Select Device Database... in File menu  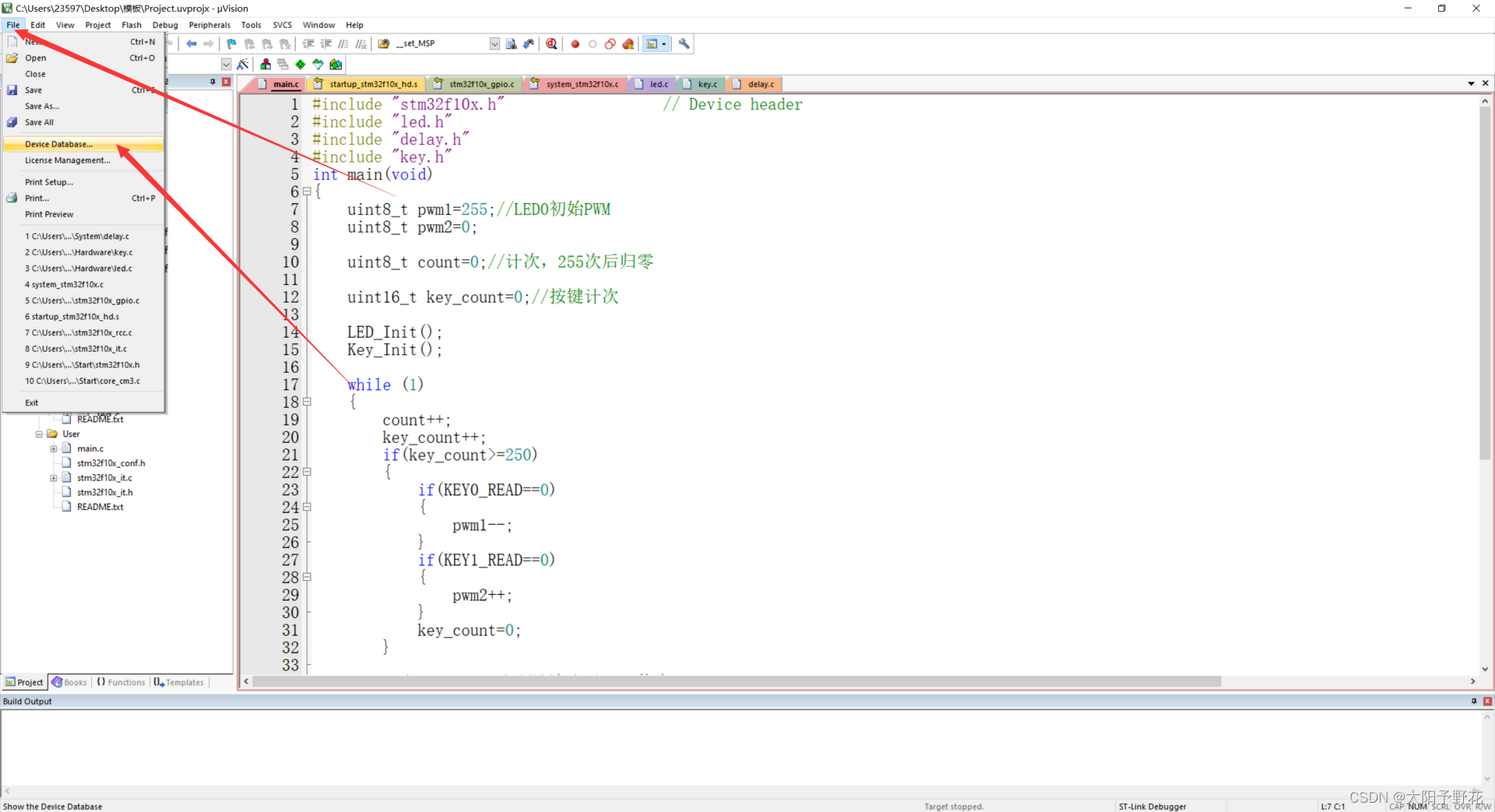coord(83,144)
